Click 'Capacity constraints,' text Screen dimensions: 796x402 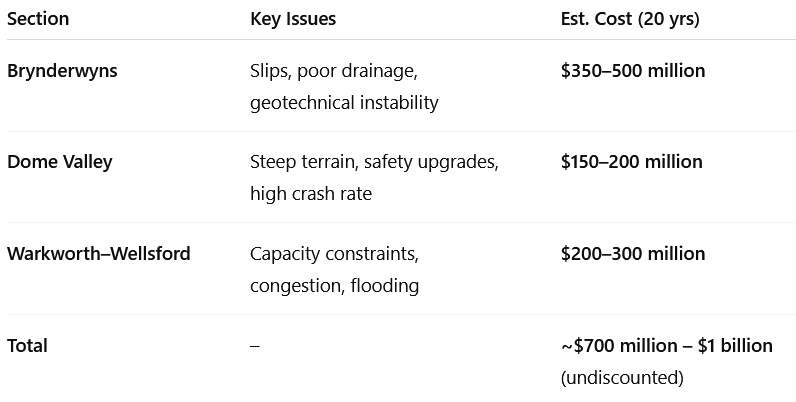(335, 254)
